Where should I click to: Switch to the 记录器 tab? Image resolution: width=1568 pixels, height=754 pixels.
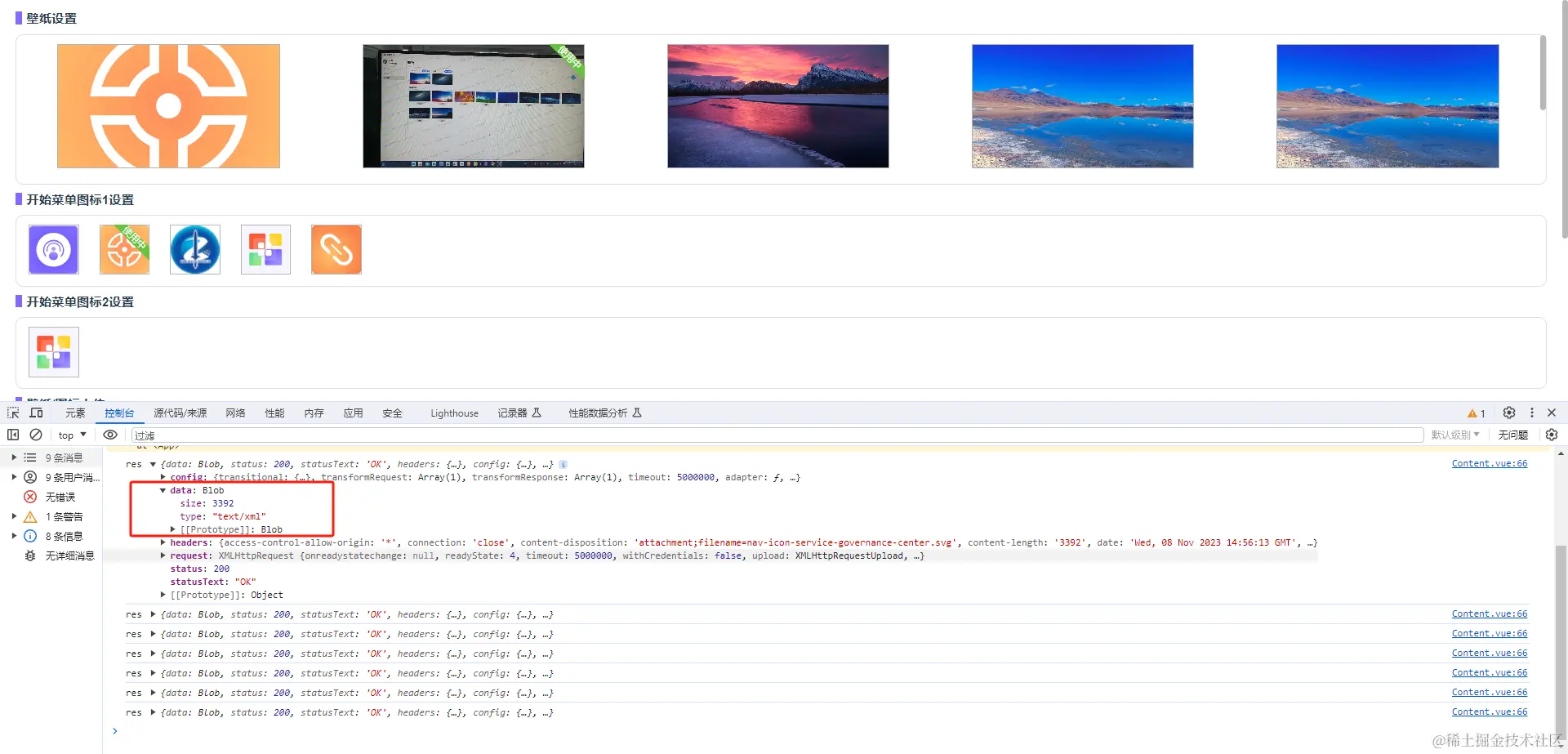pos(519,413)
